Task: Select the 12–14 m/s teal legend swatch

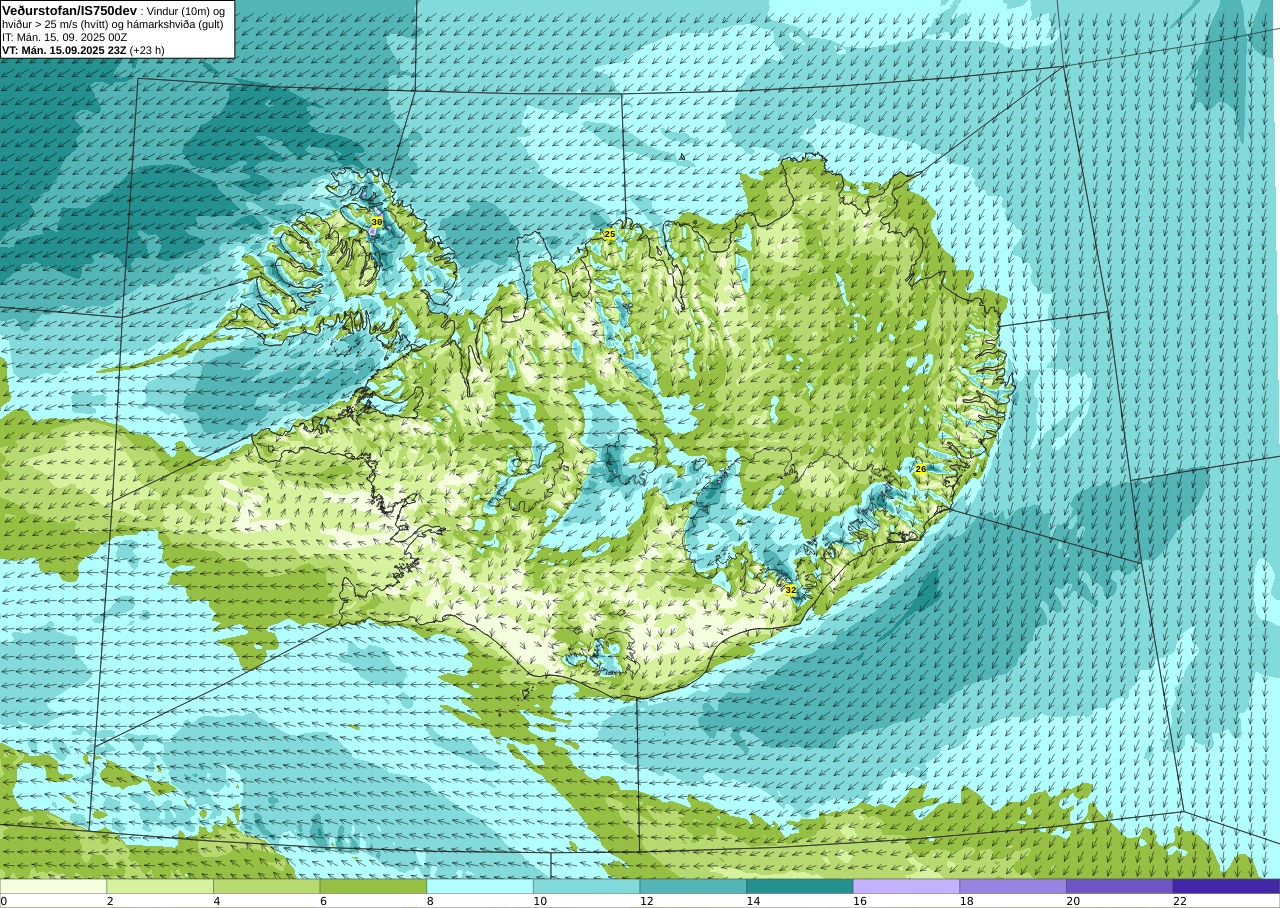Action: pos(693,886)
